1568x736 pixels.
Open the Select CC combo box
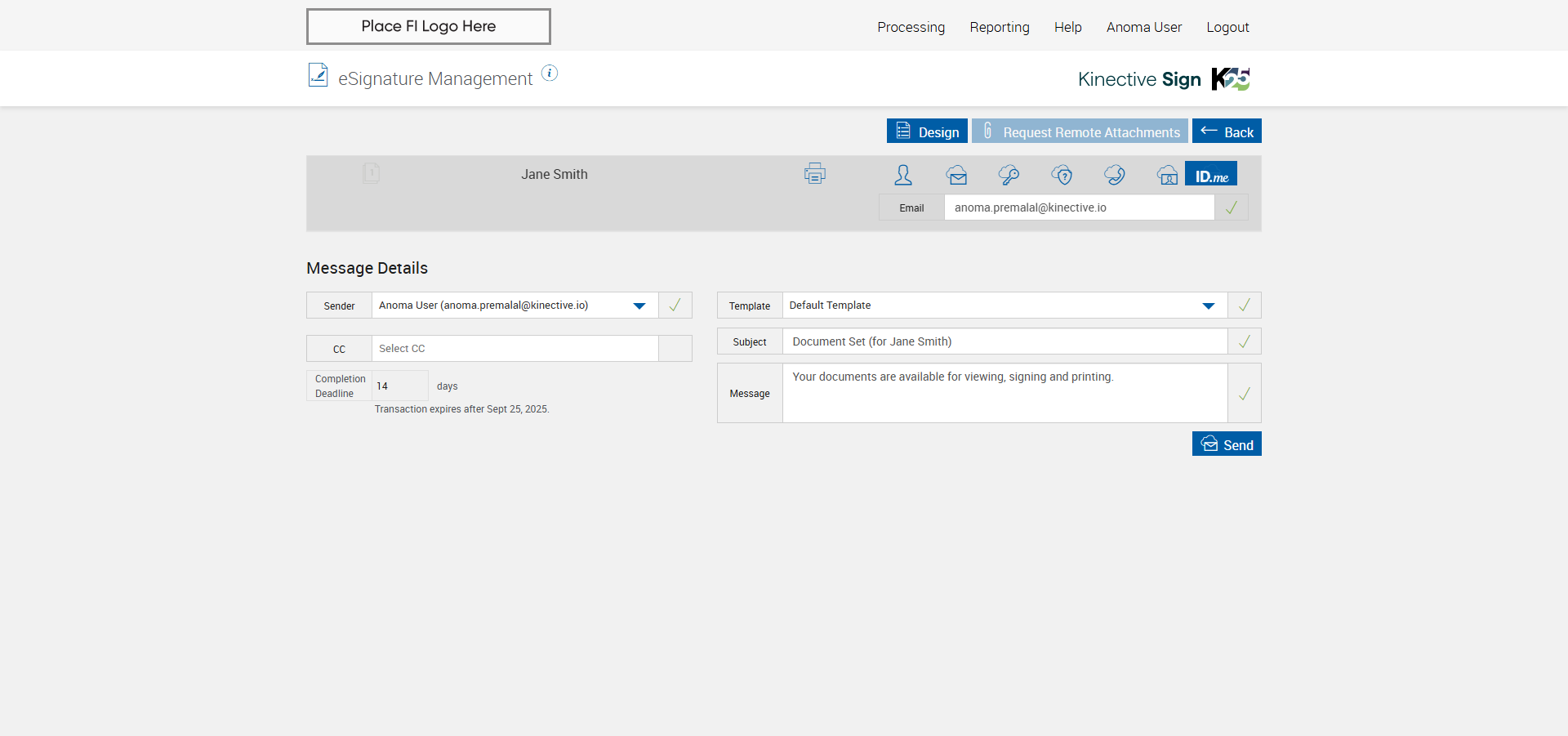(x=514, y=349)
